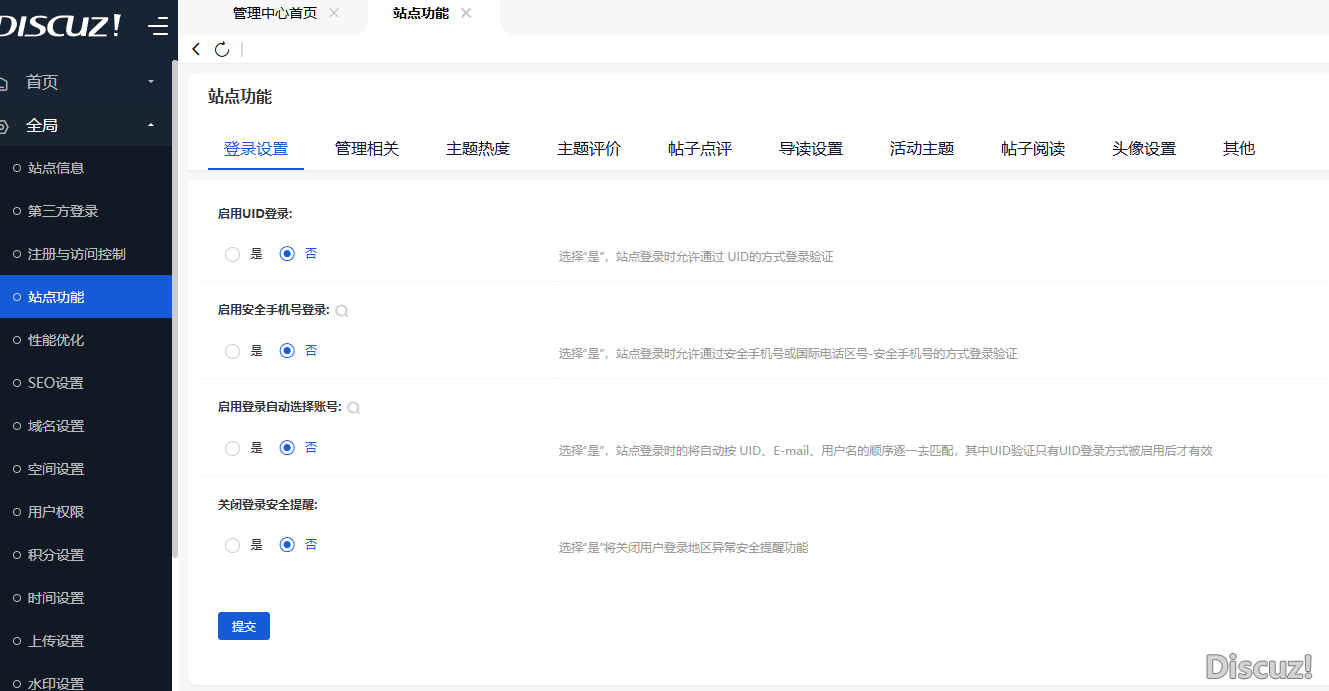
Task: Open the 头像设置 tab
Action: (x=1143, y=148)
